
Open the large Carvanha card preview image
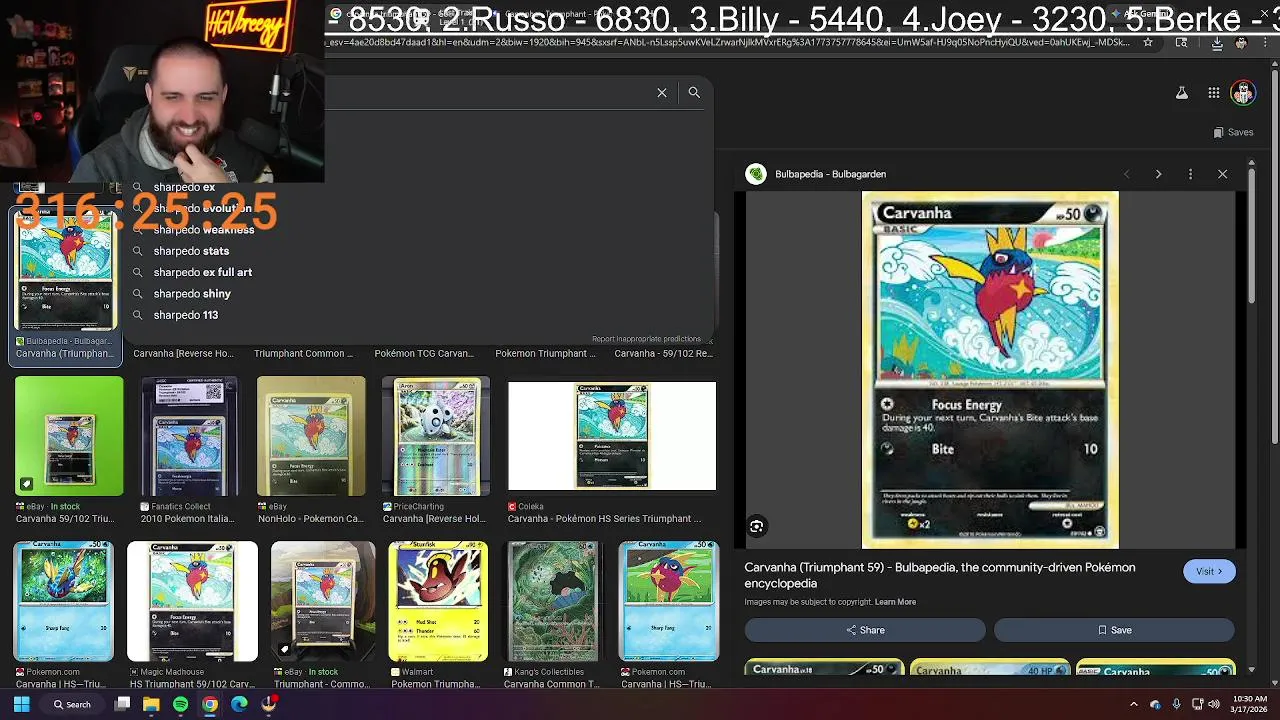point(990,370)
